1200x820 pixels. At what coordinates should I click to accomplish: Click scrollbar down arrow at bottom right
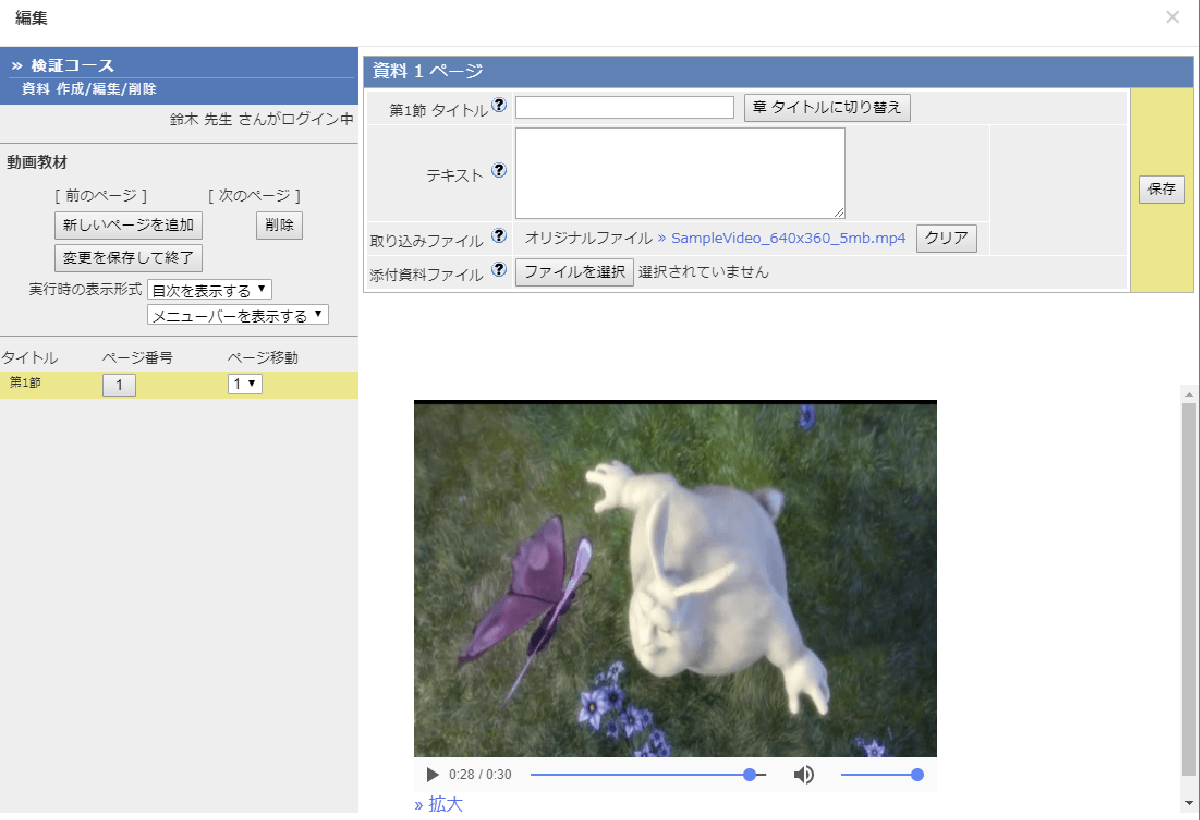coord(1188,803)
